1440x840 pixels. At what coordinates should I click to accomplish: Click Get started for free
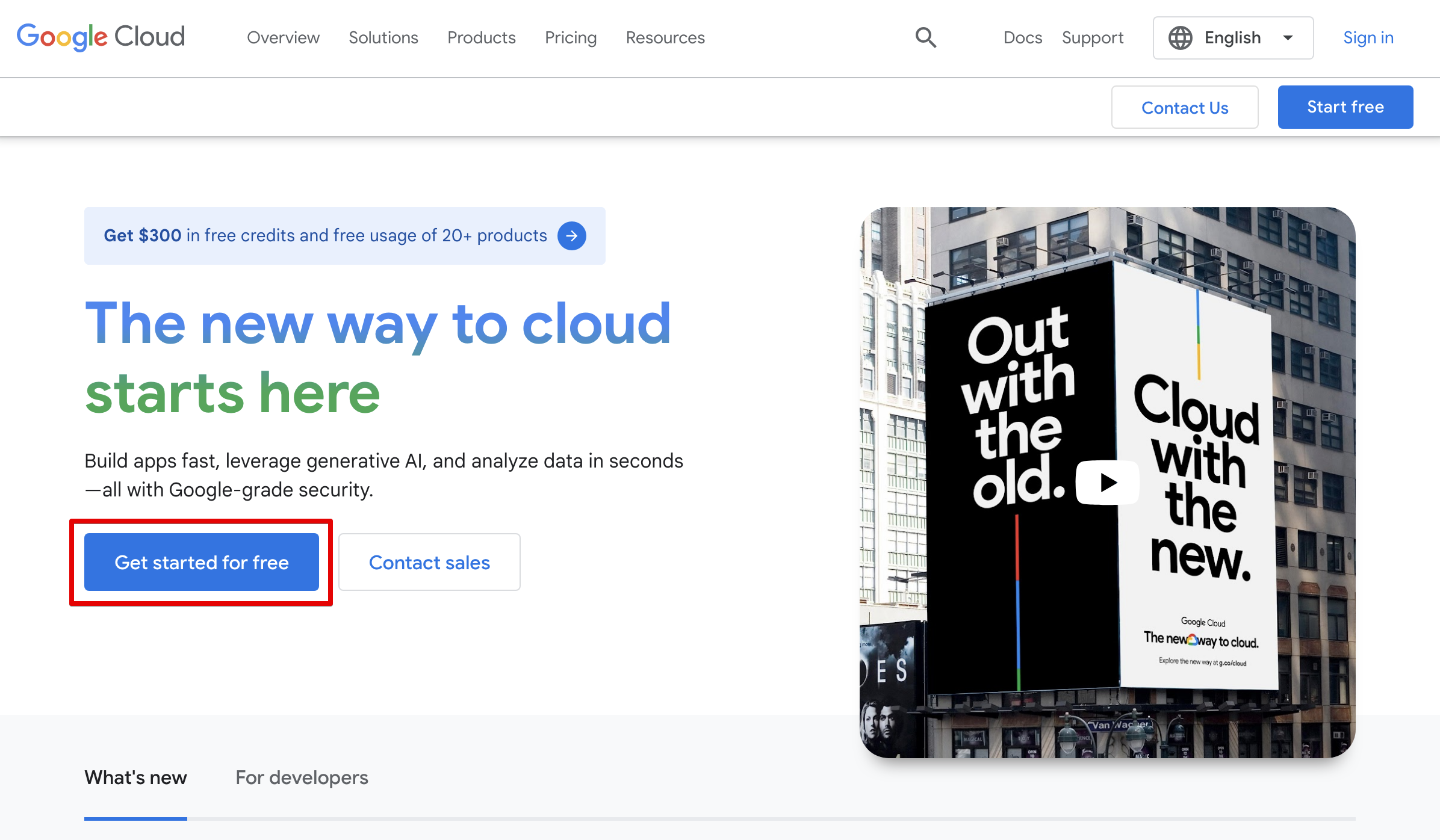201,562
